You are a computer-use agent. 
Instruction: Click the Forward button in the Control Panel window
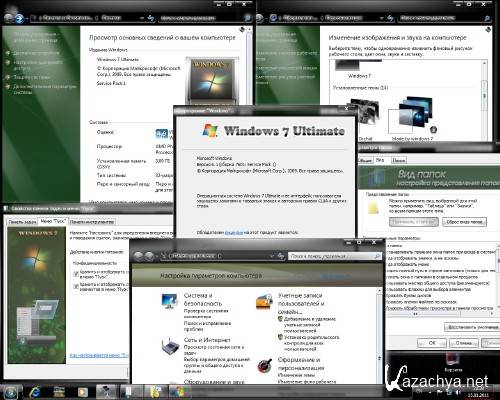pyautogui.click(x=149, y=256)
